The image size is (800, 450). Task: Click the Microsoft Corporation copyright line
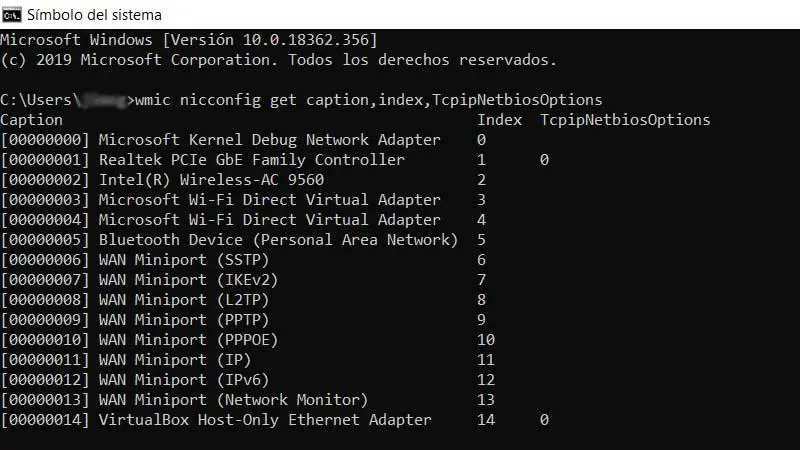(x=278, y=60)
